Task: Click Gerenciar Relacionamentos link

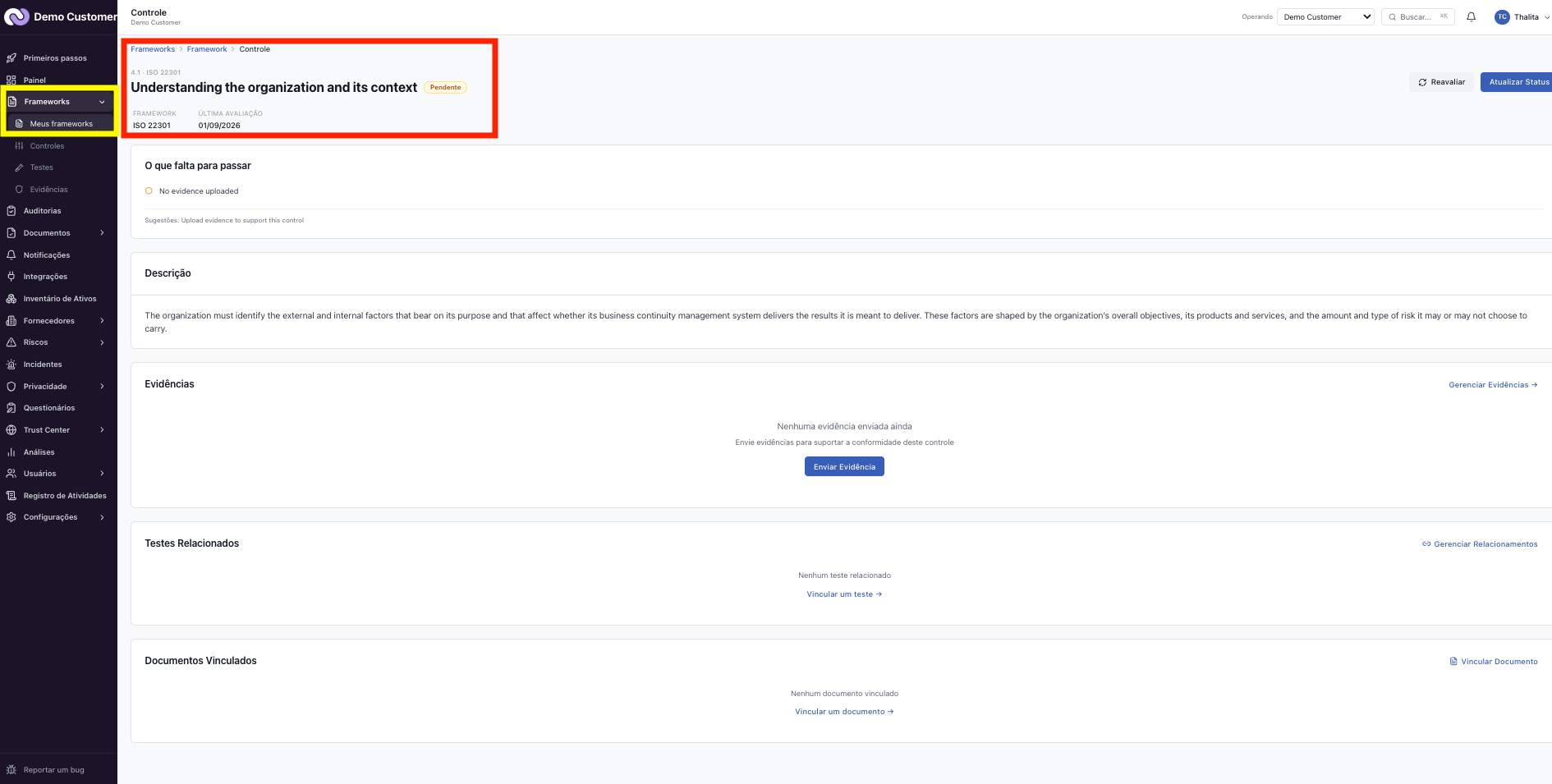Action: click(x=1480, y=544)
